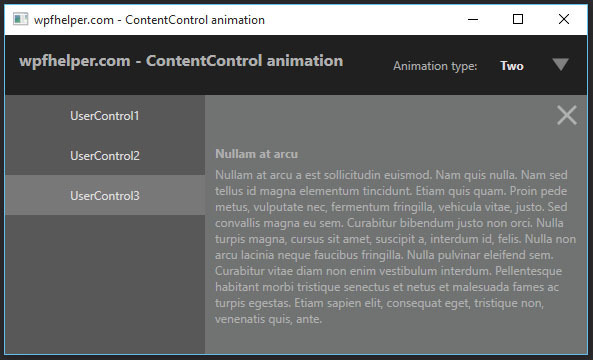Click blank header space left of Animation type
Screen dimensions: 593x360
pos(368,65)
